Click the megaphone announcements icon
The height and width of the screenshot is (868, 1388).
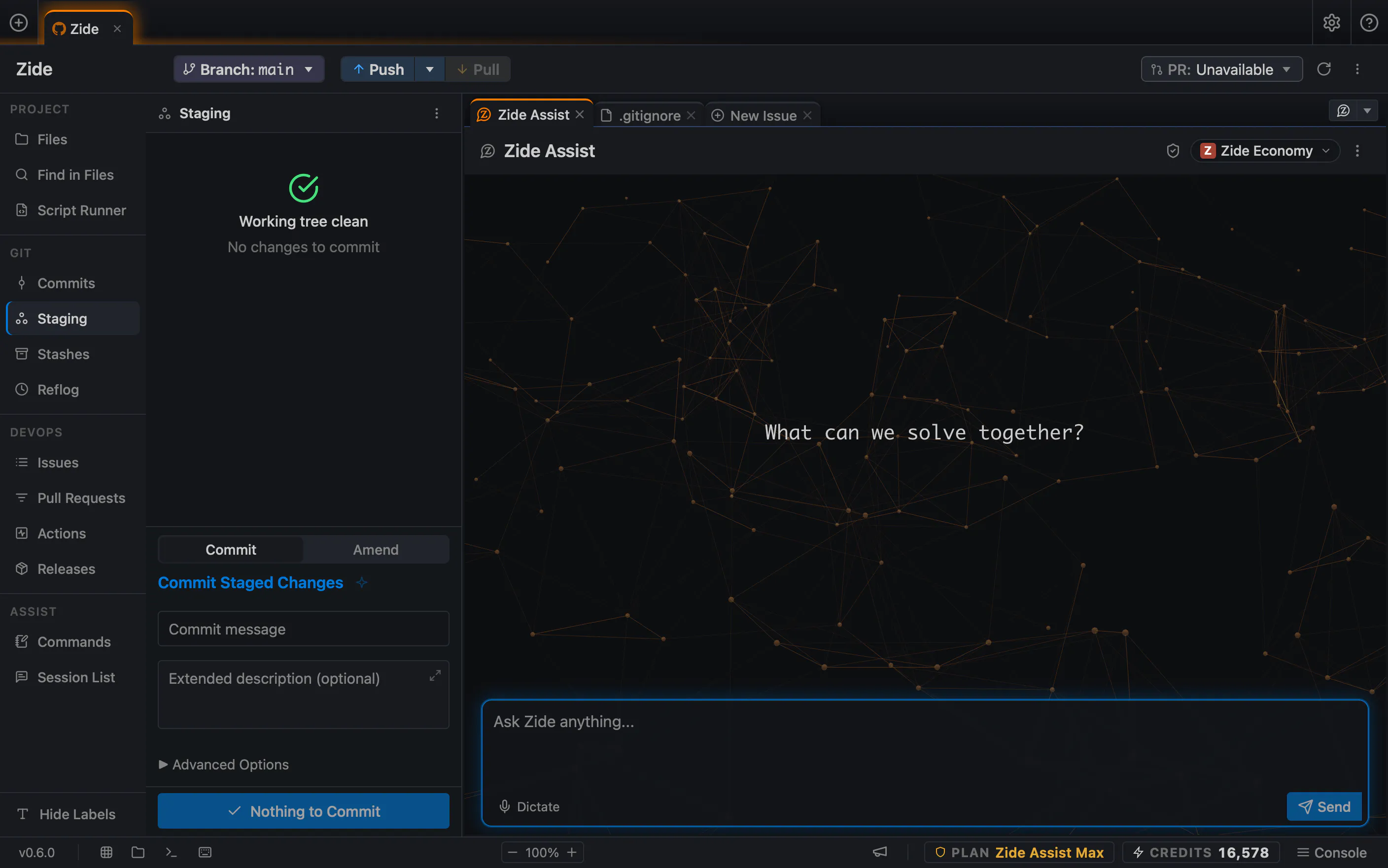(880, 852)
